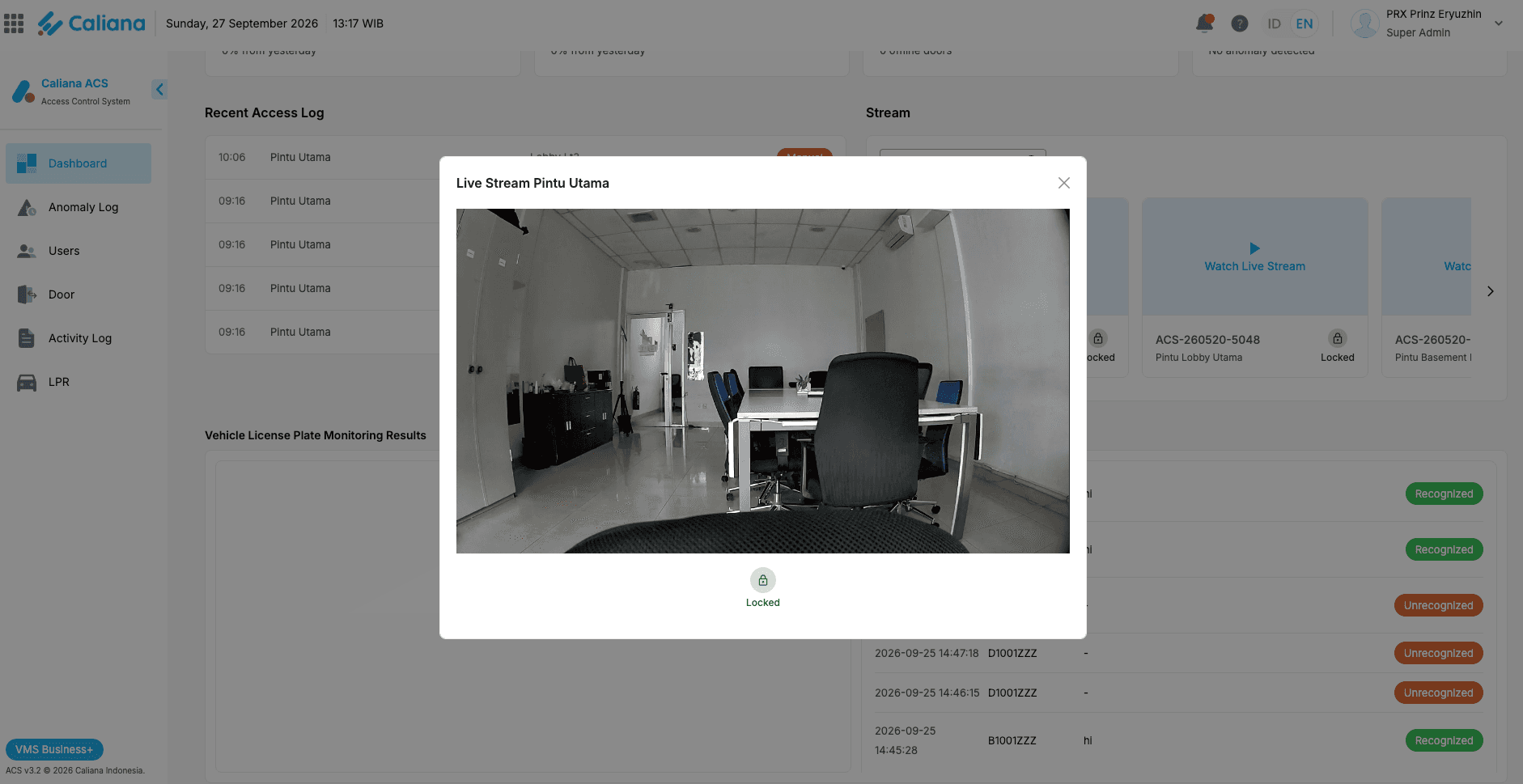Select the first 09:16 Pintu Utama log entry
The image size is (1523, 784).
(x=323, y=201)
